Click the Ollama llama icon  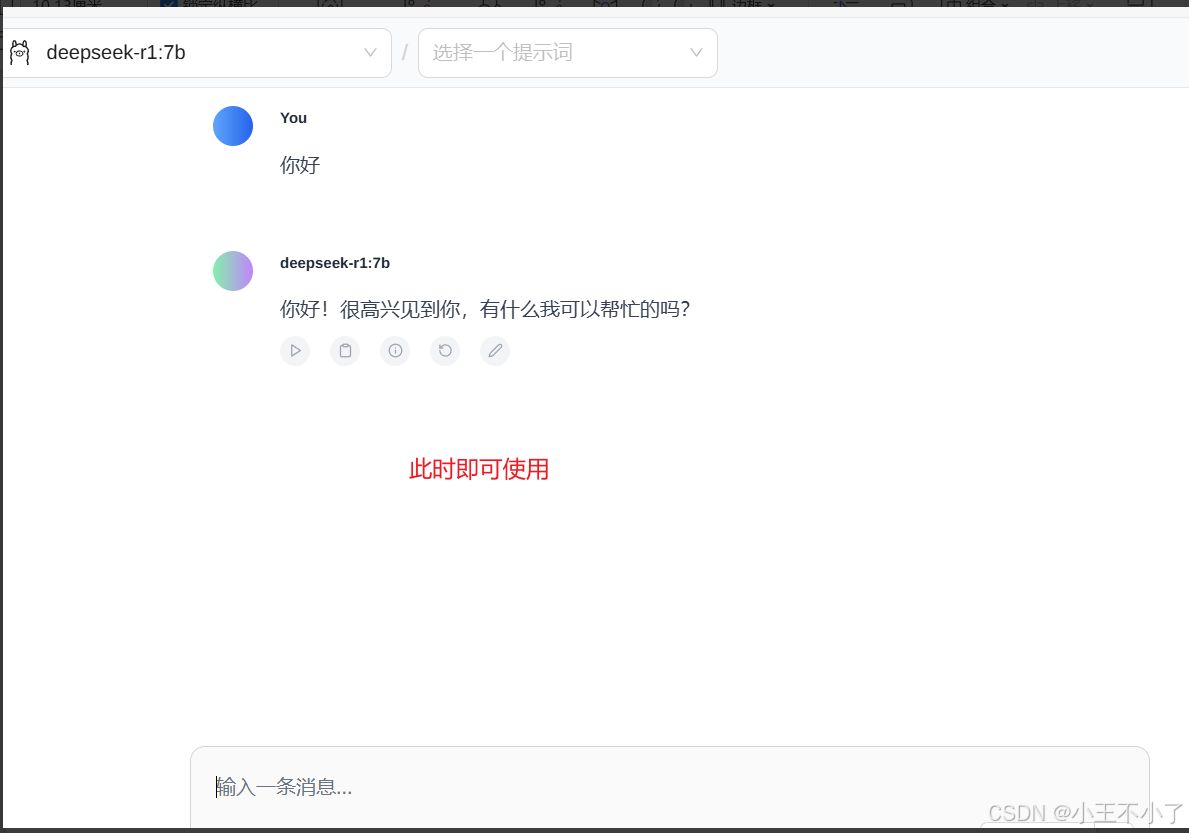[20, 53]
